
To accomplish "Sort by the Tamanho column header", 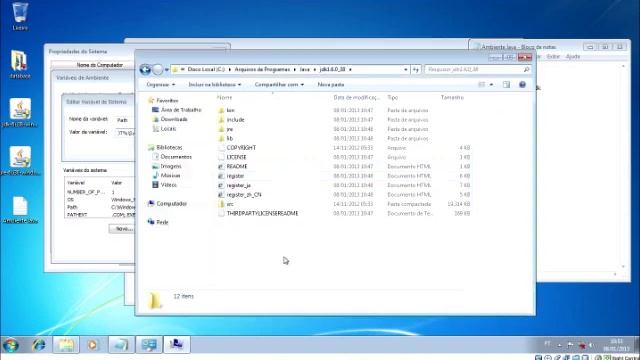I will 452,98.
